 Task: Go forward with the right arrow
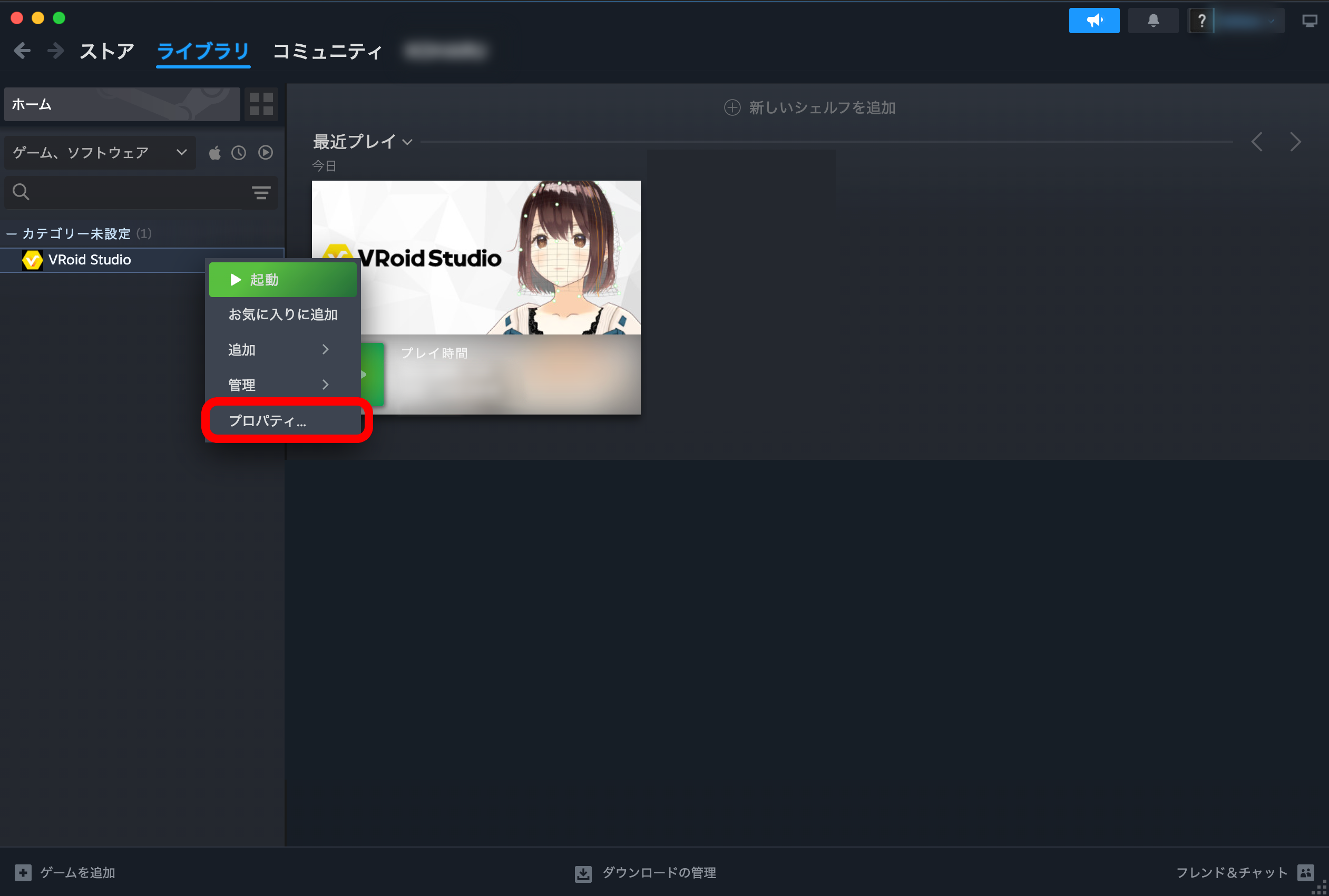(x=55, y=52)
